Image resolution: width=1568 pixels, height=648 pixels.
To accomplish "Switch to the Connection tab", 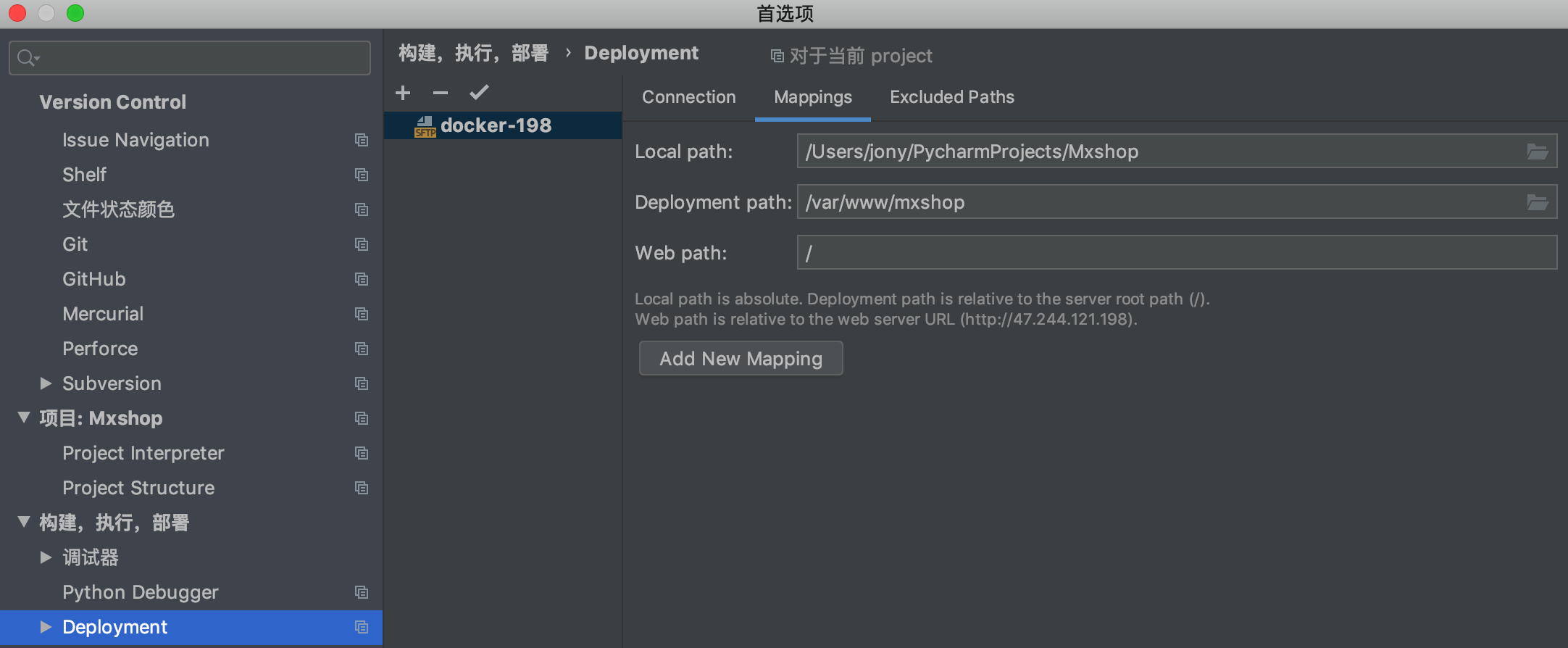I will tap(688, 97).
